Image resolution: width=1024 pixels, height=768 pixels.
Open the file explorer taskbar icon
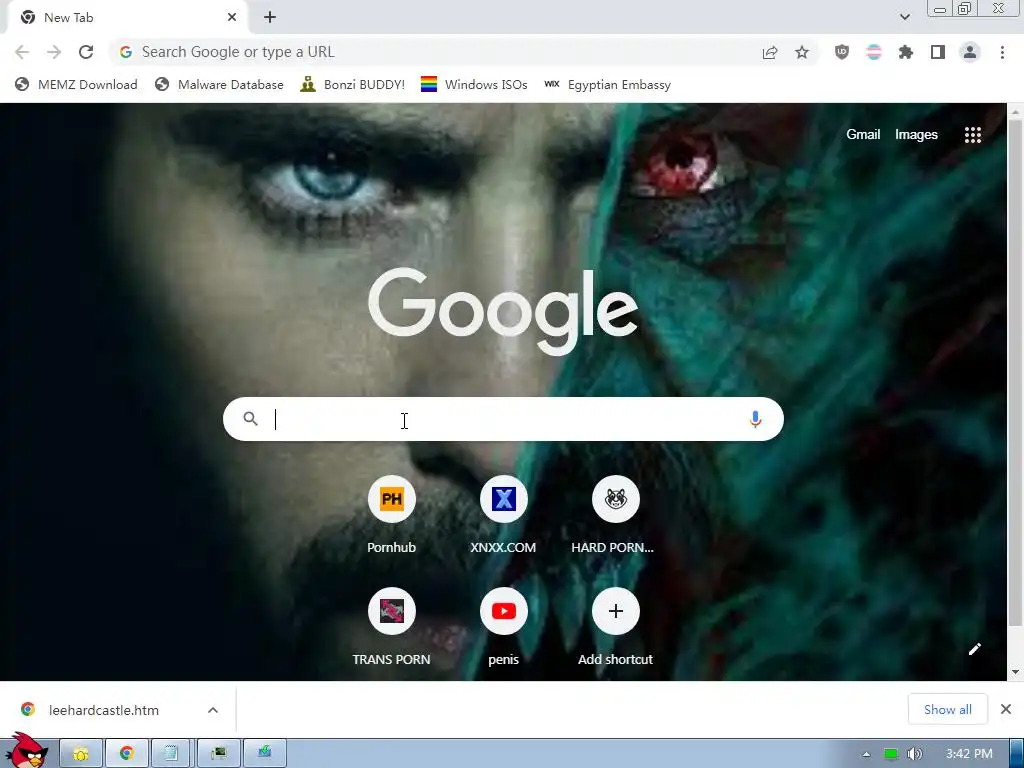81,754
